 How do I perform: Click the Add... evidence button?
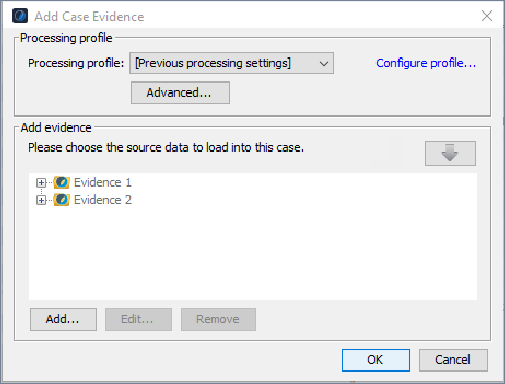(x=63, y=319)
